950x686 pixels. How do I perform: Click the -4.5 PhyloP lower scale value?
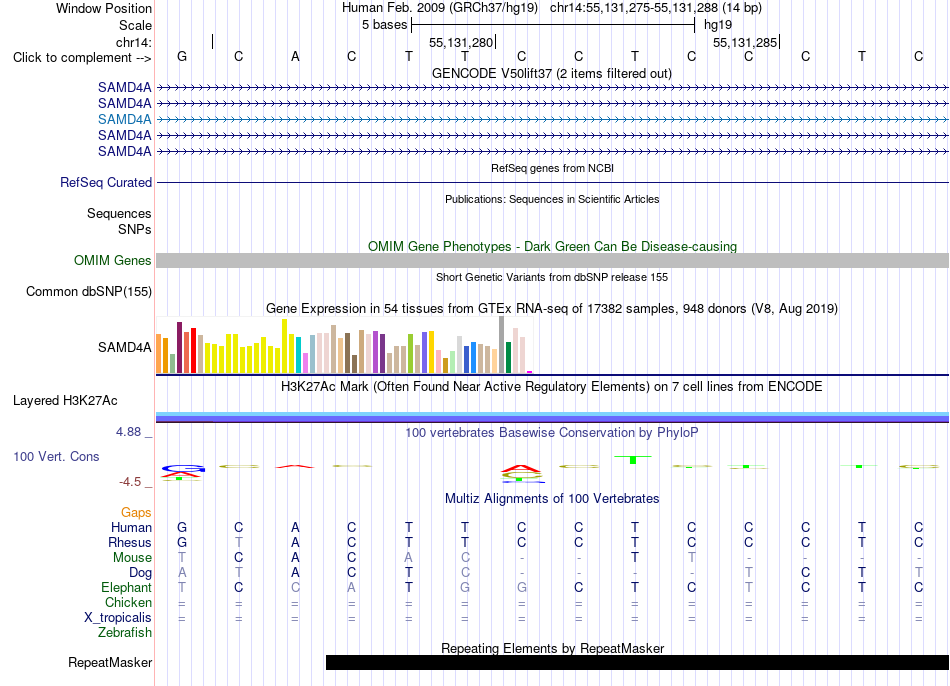tap(130, 482)
